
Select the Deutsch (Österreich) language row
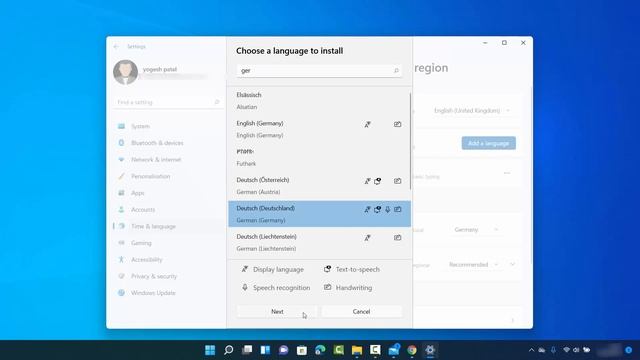click(x=319, y=186)
